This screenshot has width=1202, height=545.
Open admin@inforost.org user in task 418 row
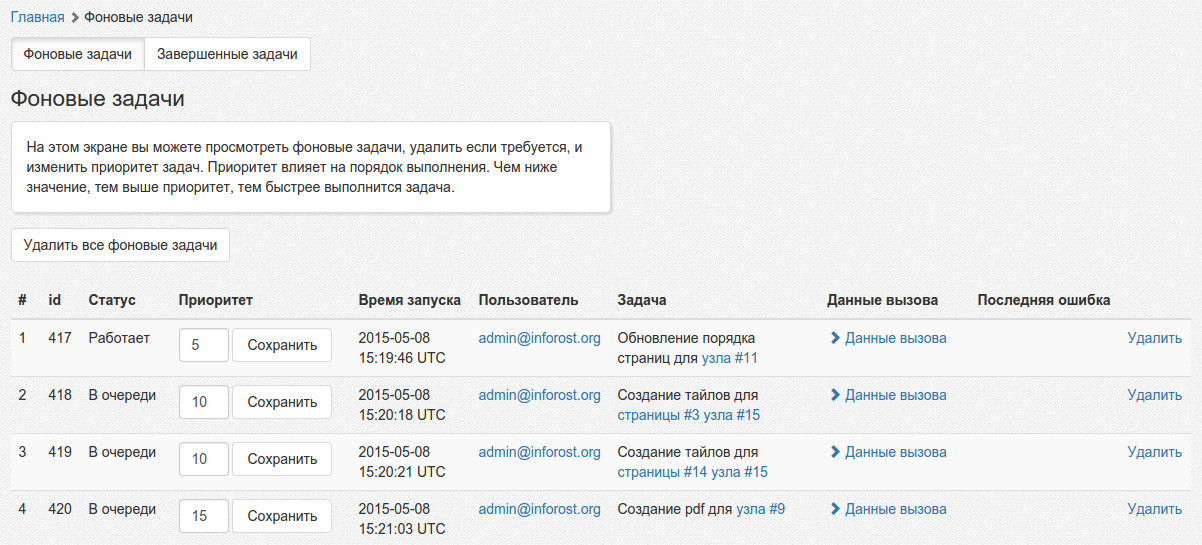tap(539, 395)
